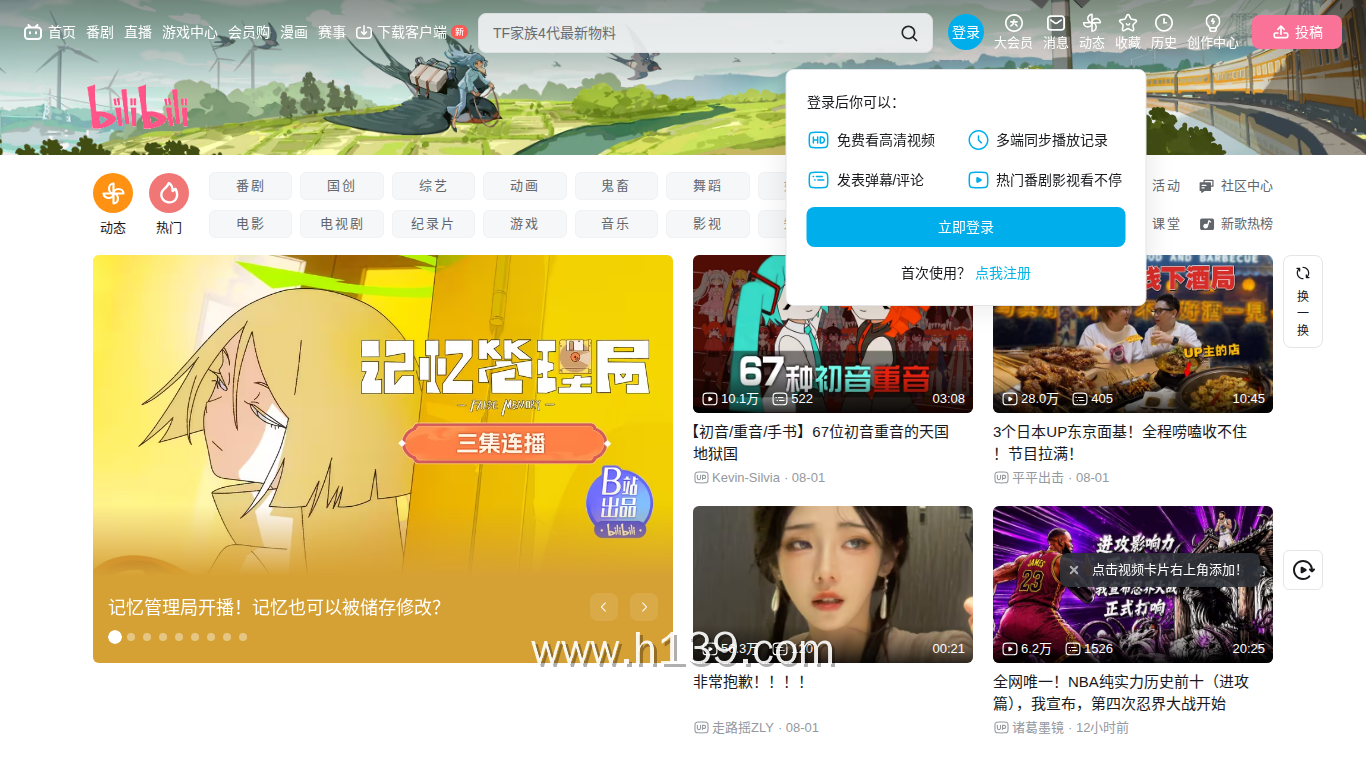This screenshot has height=768, width=1366.
Task: Click the 下载客户端 download link
Action: coord(411,32)
